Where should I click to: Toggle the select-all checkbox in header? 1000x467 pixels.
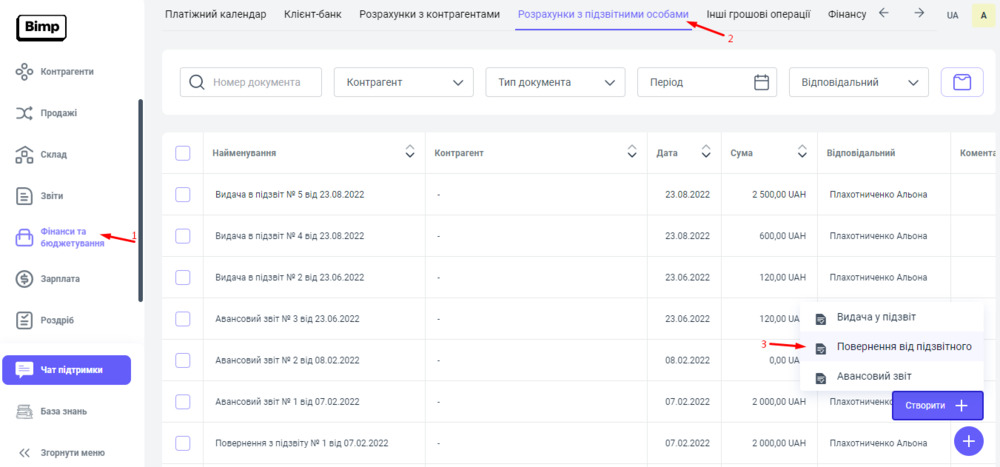pyautogui.click(x=183, y=153)
